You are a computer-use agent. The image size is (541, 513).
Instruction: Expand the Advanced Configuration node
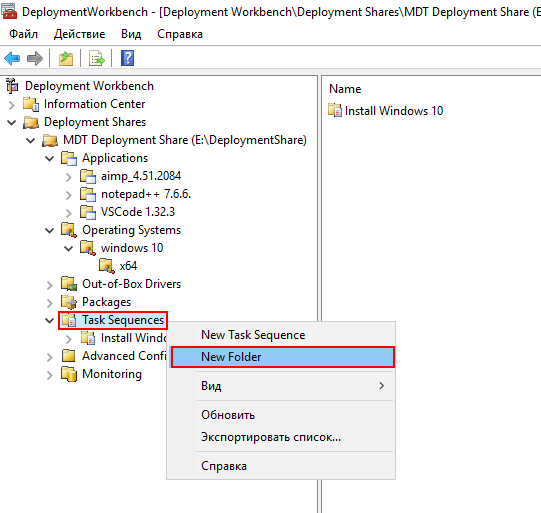point(50,357)
